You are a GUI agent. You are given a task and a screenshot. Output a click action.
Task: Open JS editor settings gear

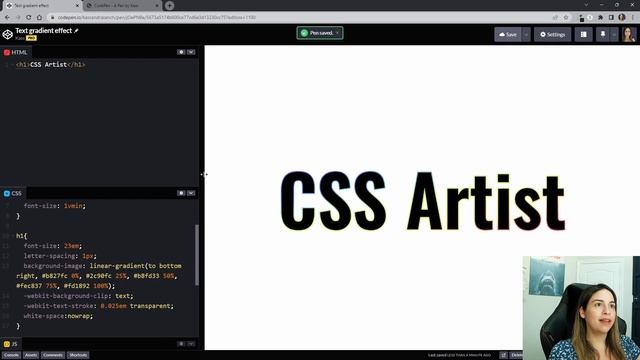pyautogui.click(x=181, y=344)
